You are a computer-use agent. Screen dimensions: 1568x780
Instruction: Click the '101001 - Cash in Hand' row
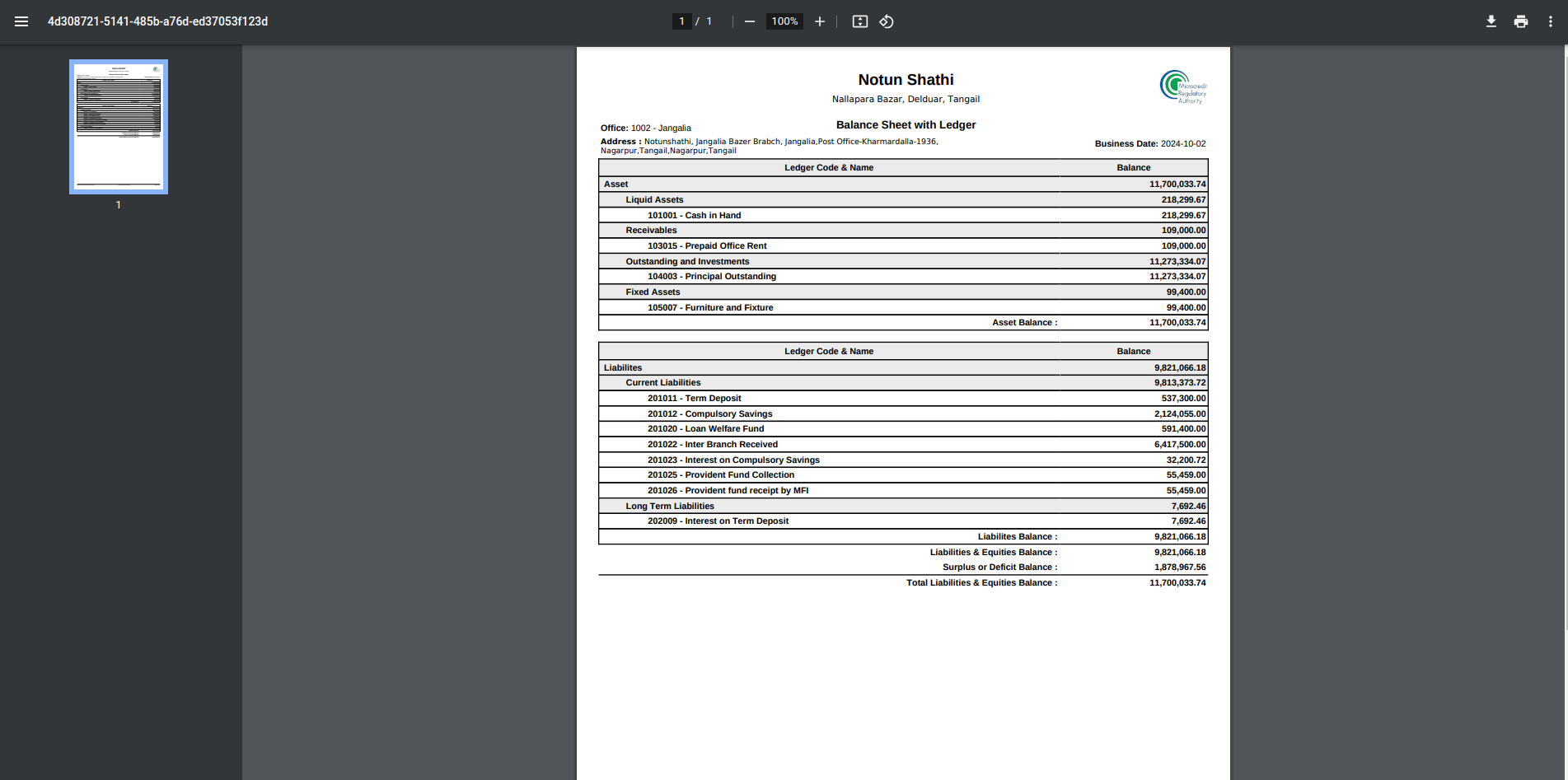pos(903,215)
